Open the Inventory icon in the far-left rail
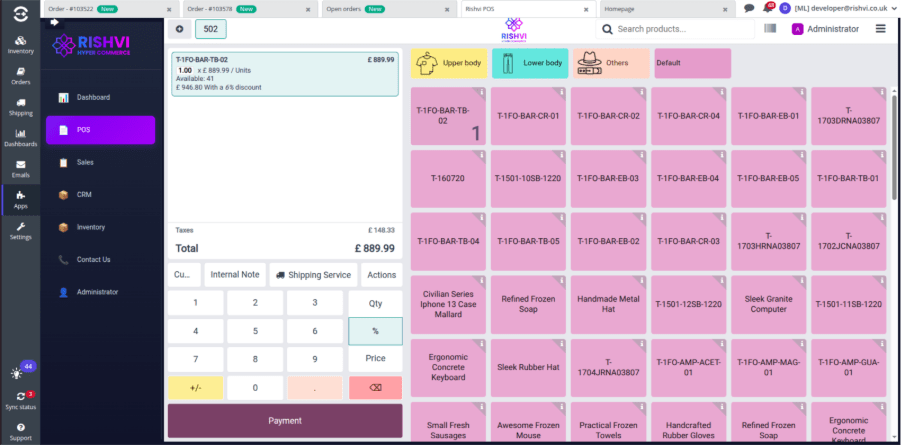Viewport: 901px width, 445px height. point(20,43)
